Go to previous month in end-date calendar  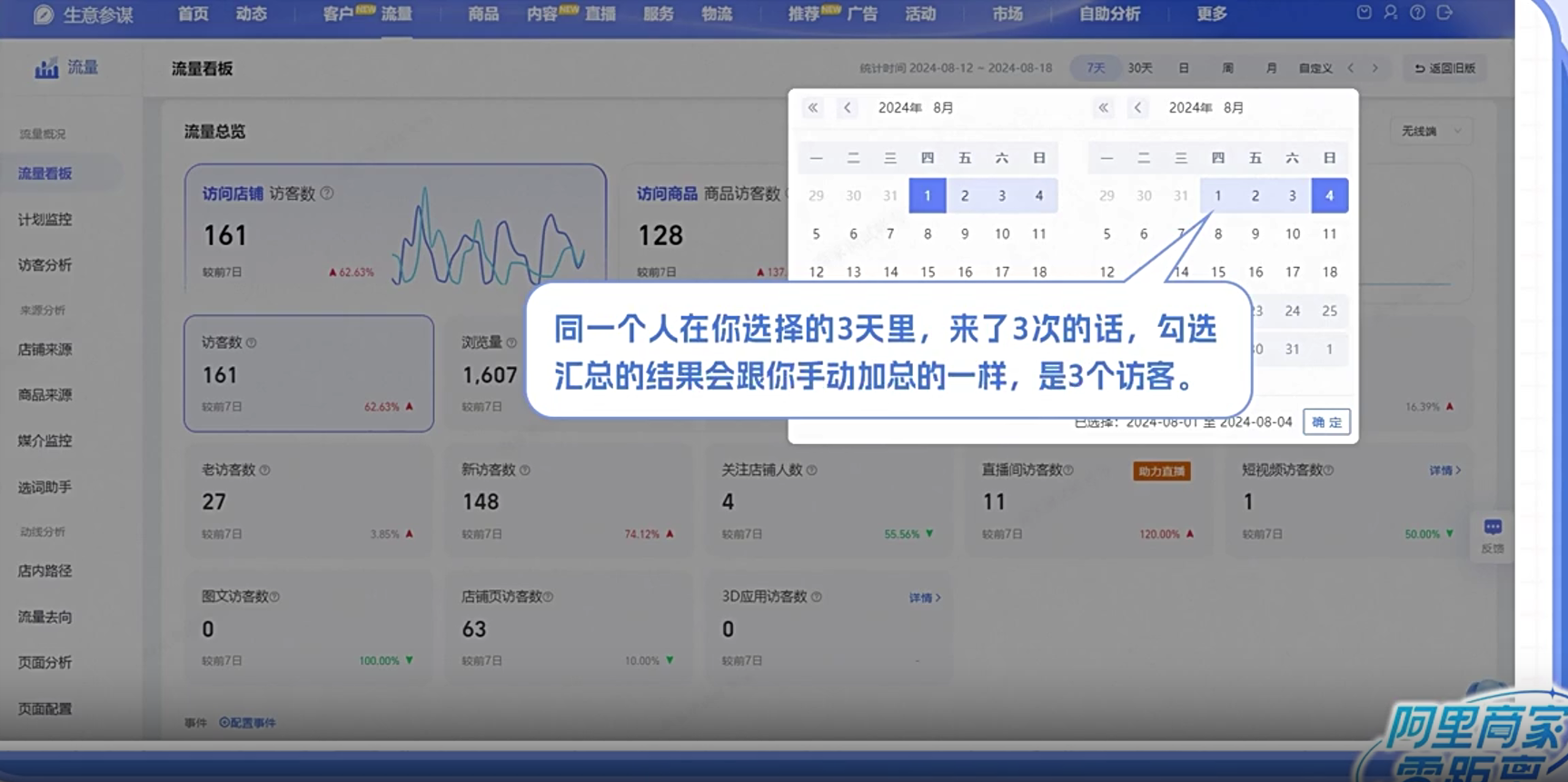[x=1137, y=108]
